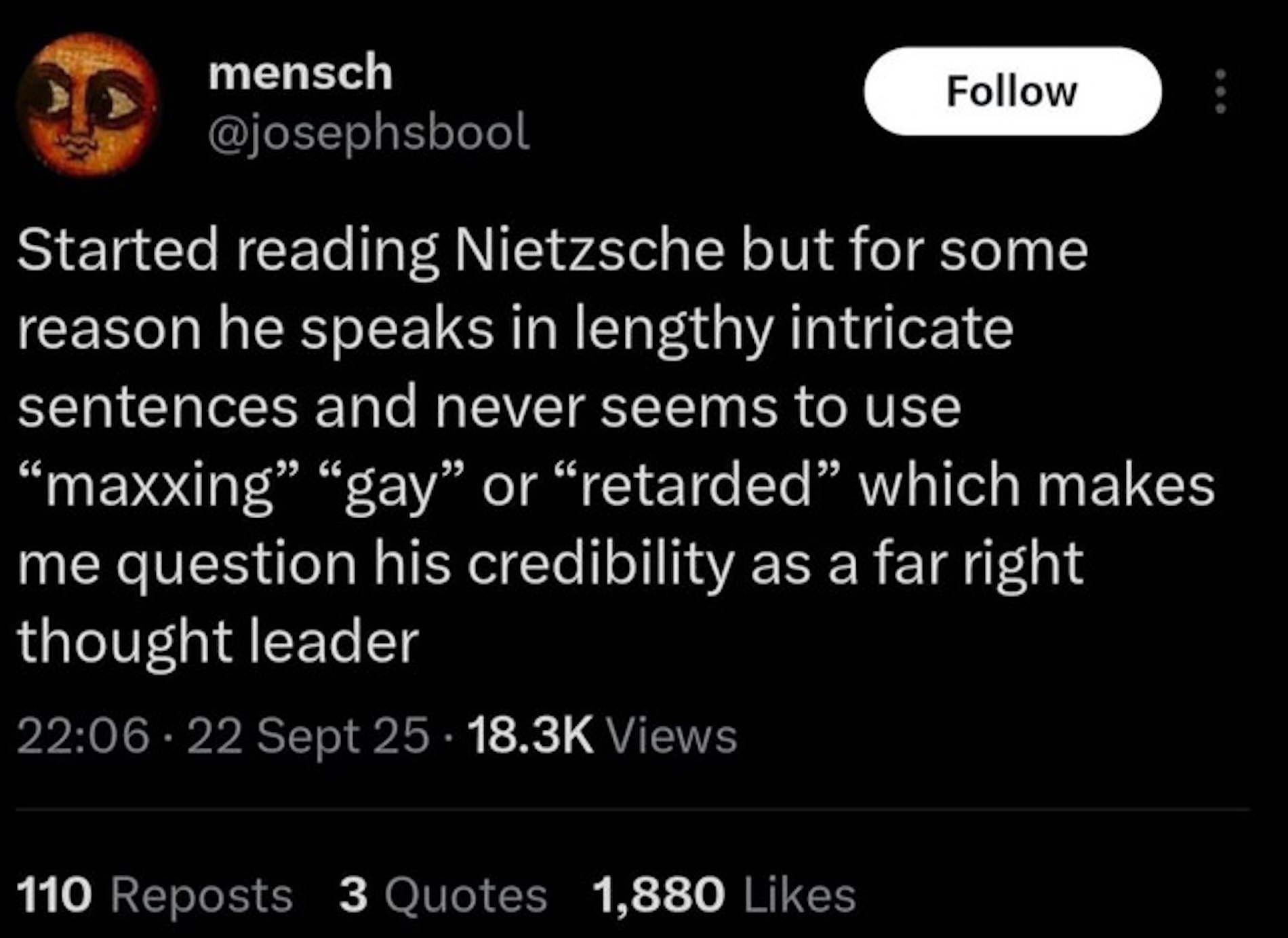The image size is (1288, 938).
Task: Click the 22 Sept 25 date
Action: [x=308, y=737]
